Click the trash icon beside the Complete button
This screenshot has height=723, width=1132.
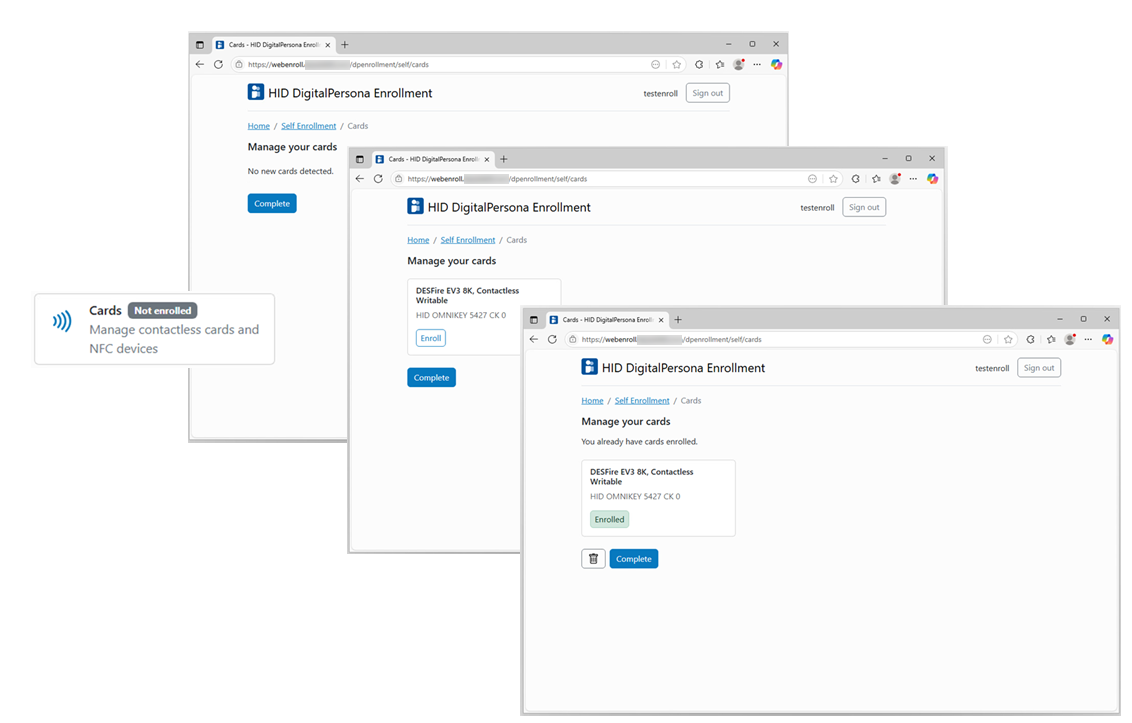pos(593,559)
